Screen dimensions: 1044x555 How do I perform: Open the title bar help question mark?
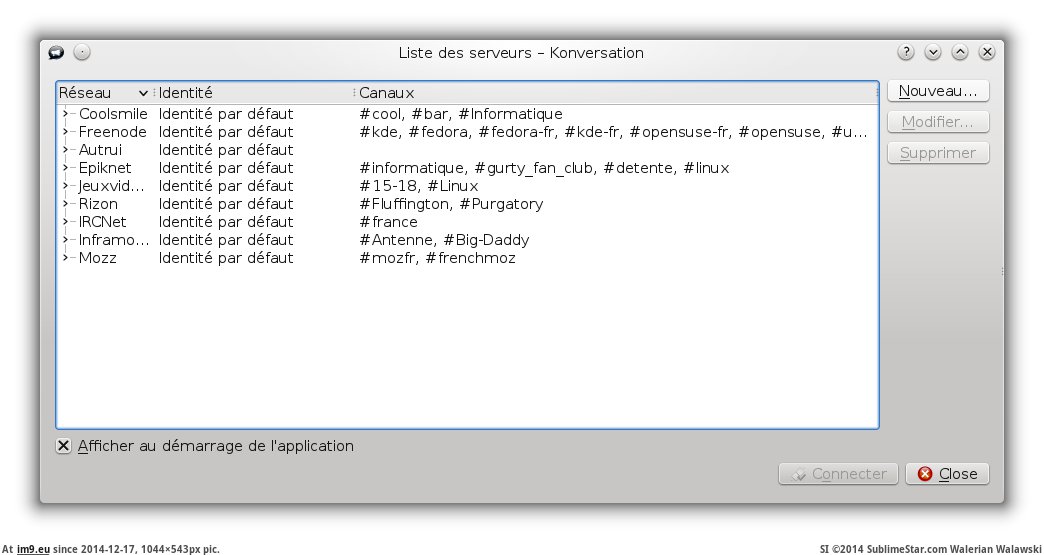pos(906,53)
